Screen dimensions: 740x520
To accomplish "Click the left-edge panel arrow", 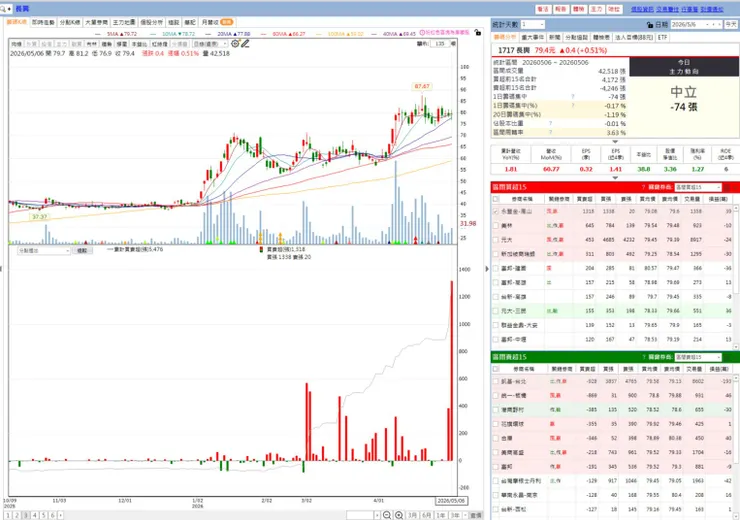I will tap(1, 269).
